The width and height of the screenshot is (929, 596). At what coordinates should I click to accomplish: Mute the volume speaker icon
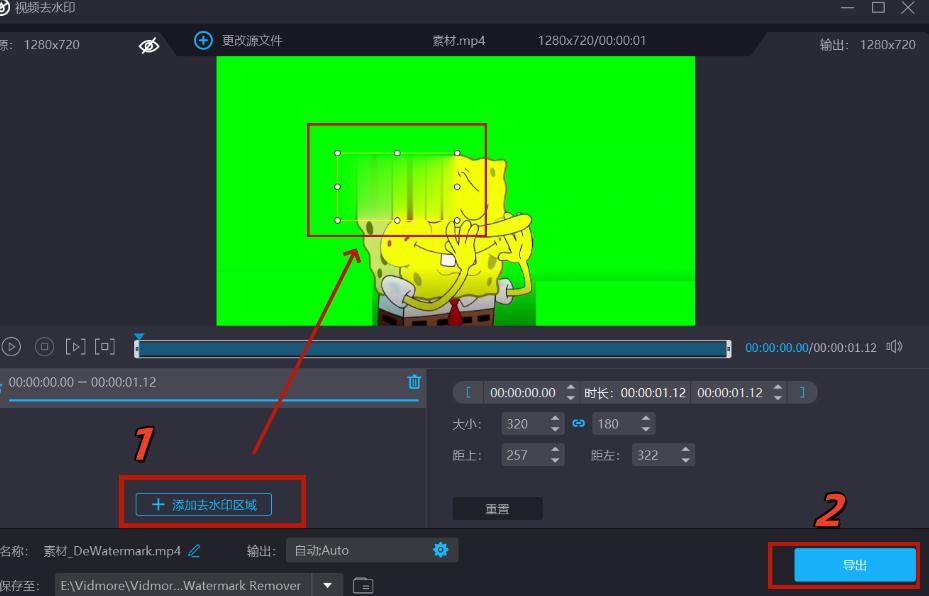coord(894,347)
